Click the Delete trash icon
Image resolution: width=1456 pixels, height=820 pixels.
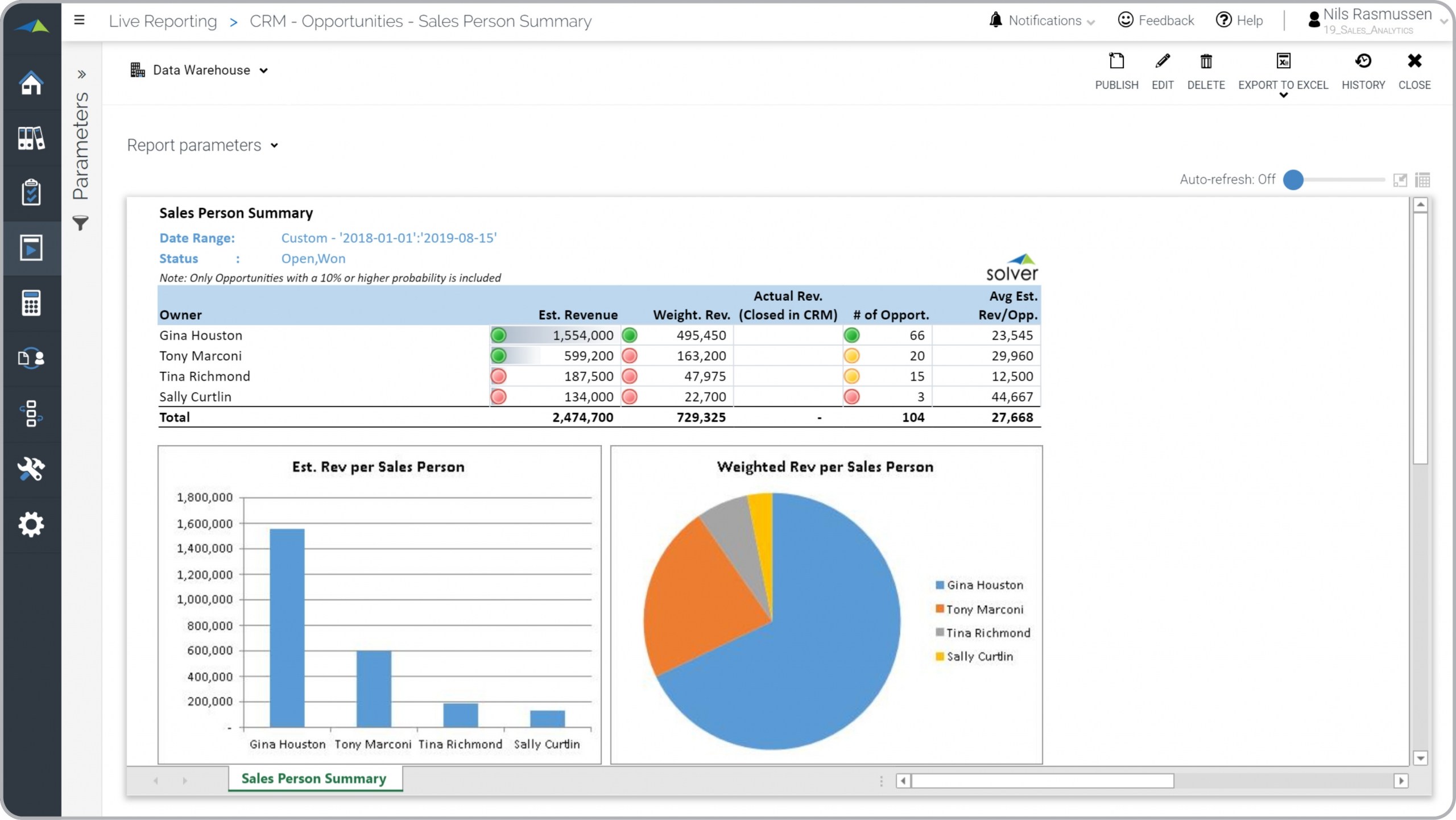tap(1206, 61)
